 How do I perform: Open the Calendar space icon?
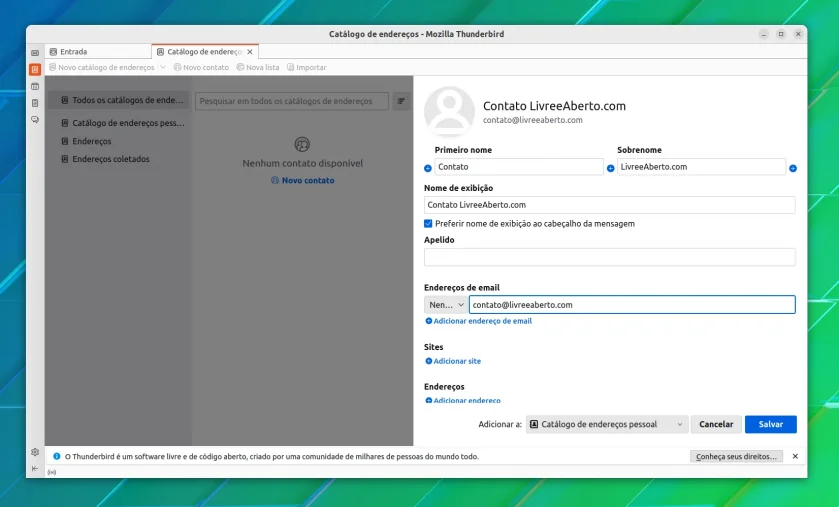[x=35, y=86]
